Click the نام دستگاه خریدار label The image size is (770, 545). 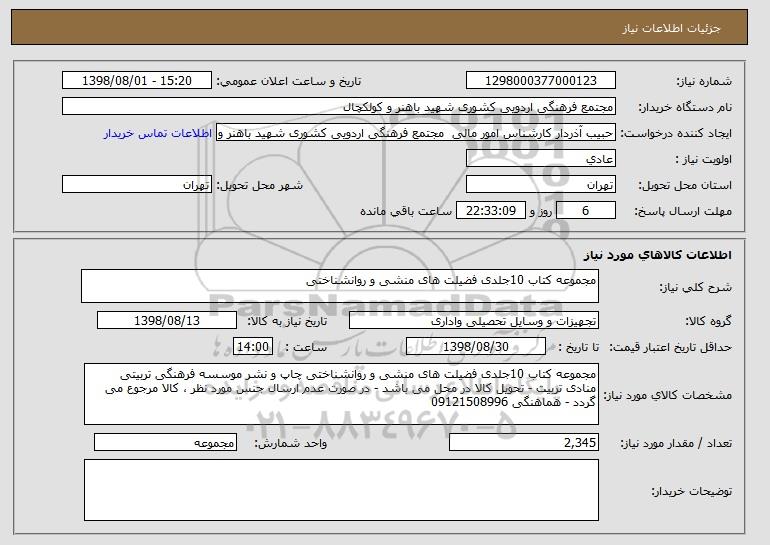pos(685,107)
